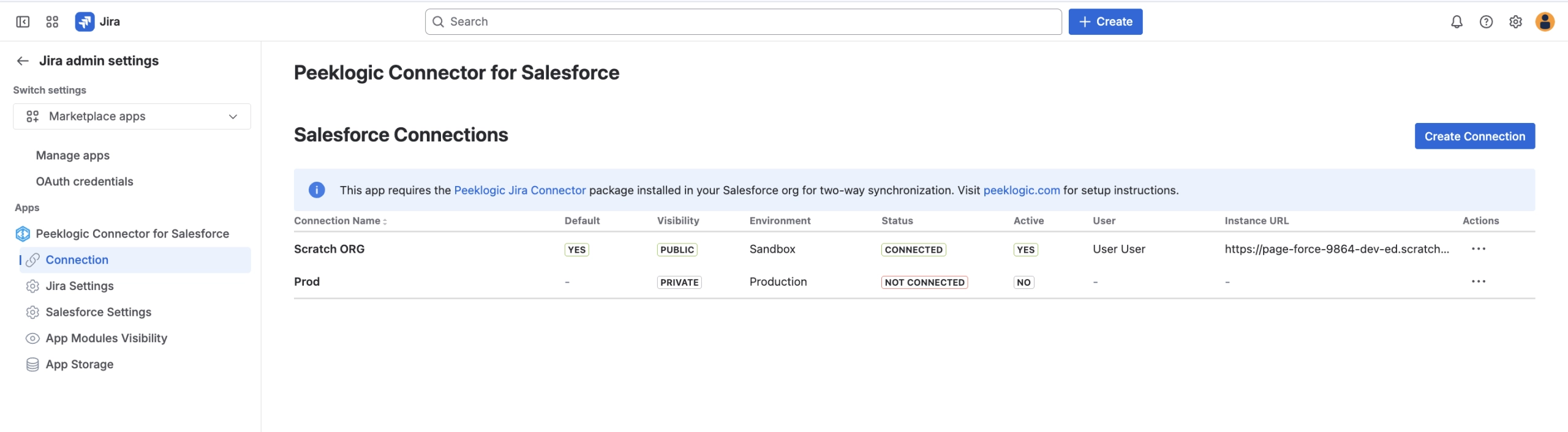The image size is (1568, 432).
Task: Click the blue info icon in banner
Action: pyautogui.click(x=317, y=190)
